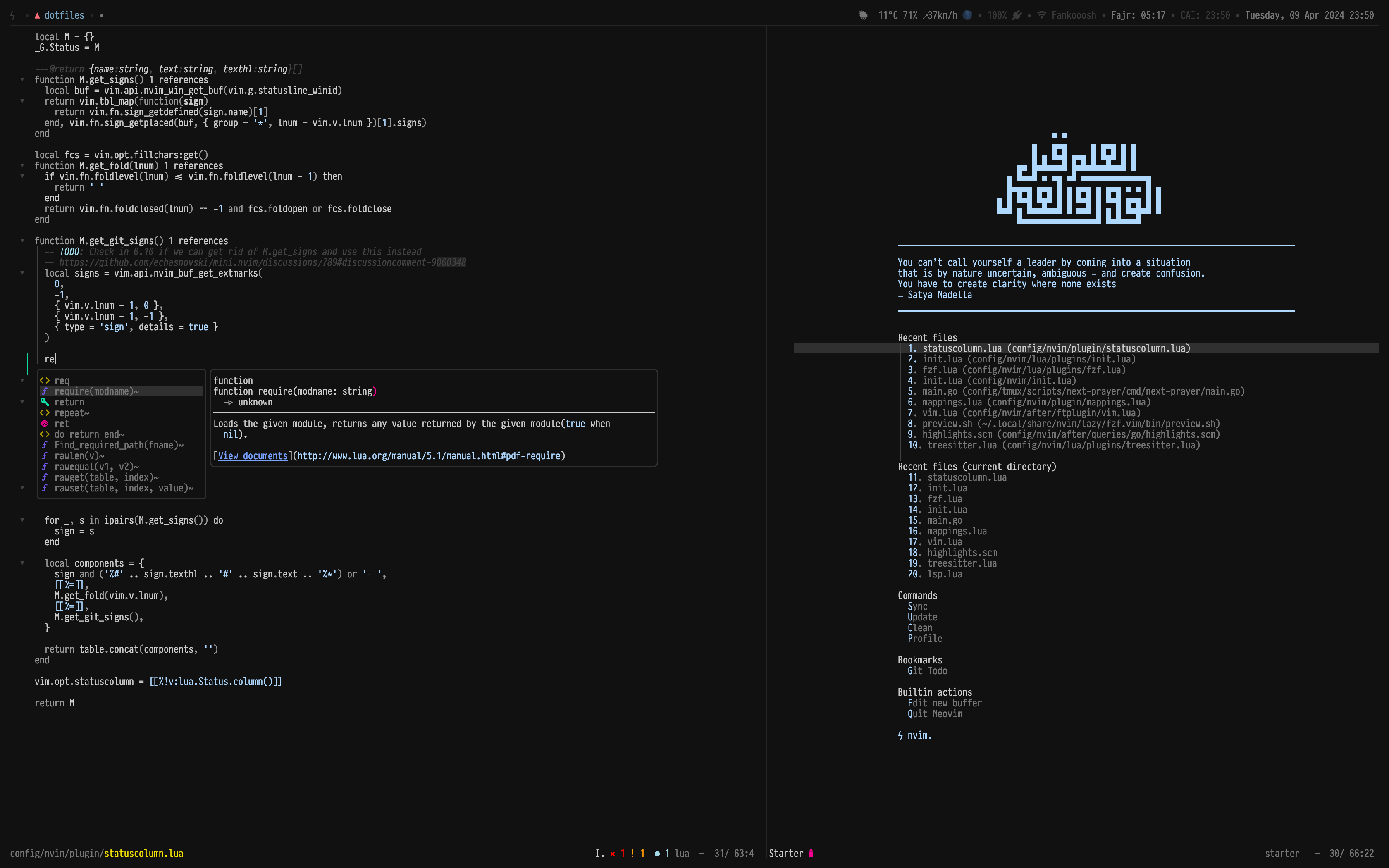Collapse fold at 'if vim.fn.foldlevel(lnum)' line
This screenshot has width=1389, height=868.
coord(22,176)
